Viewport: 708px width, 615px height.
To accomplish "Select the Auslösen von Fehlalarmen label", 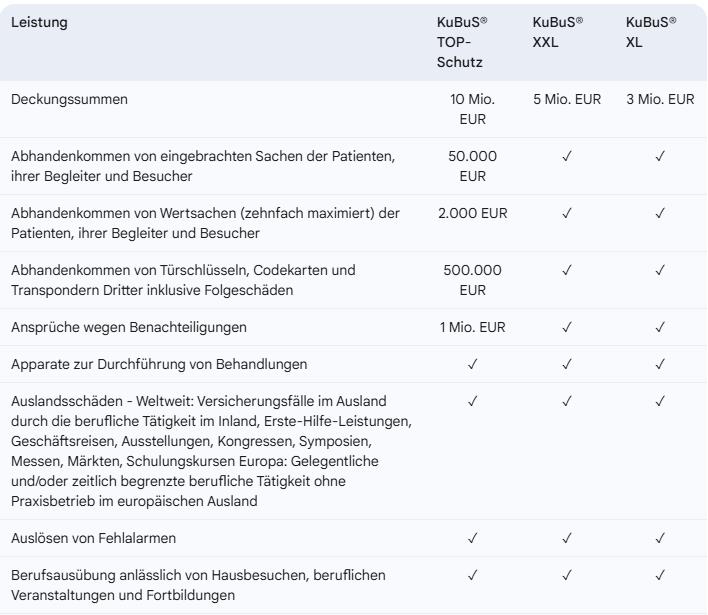I will pyautogui.click(x=93, y=538).
